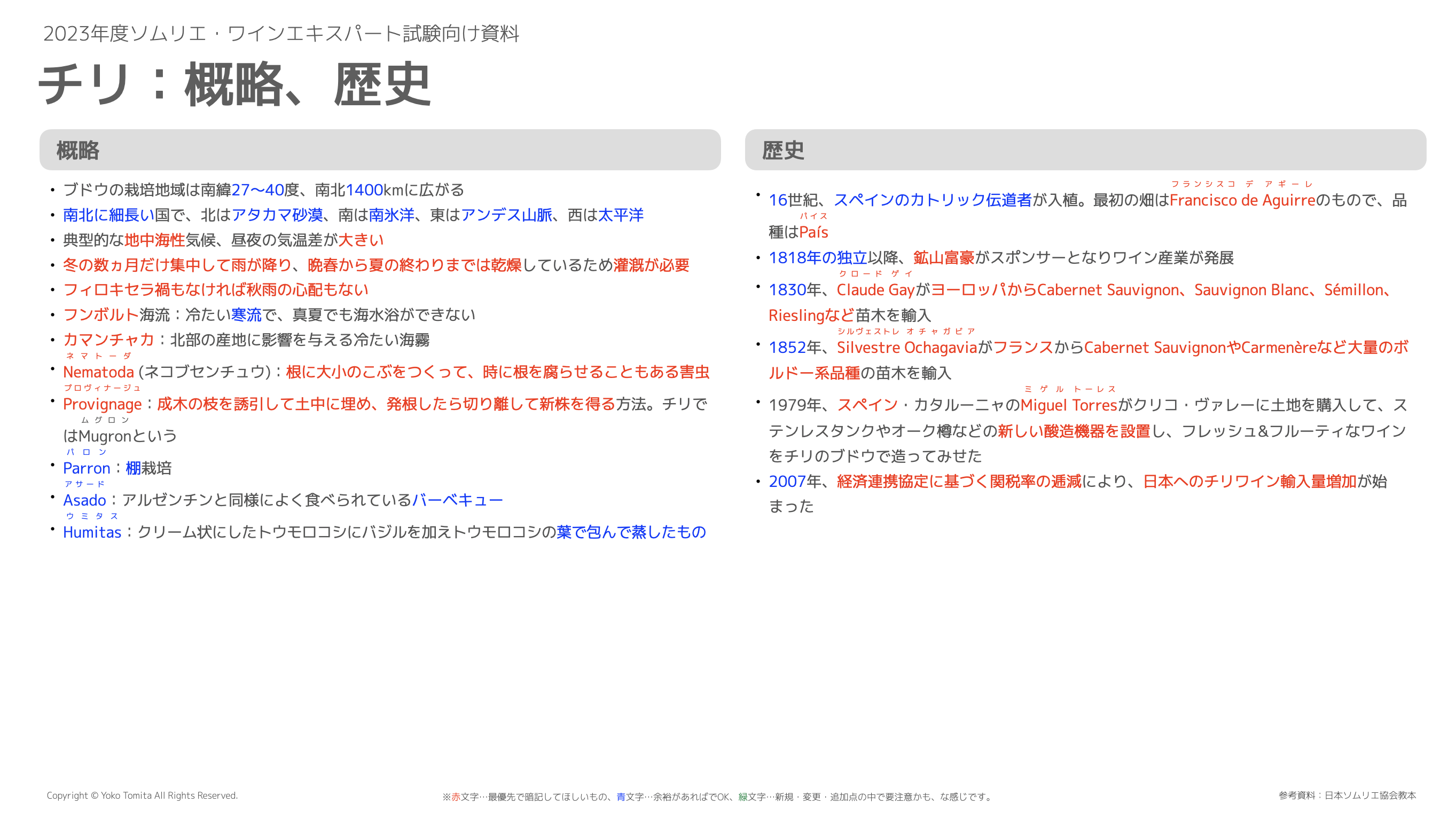Click the blue year 2007
1456x819 pixels.
[787, 481]
